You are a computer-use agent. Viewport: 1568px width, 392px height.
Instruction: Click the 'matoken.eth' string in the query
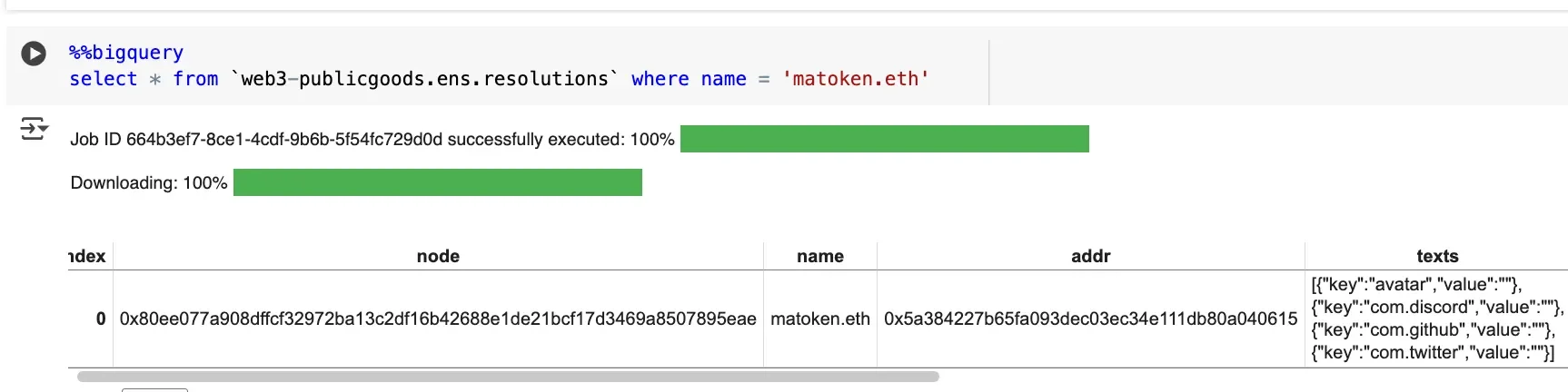coord(856,79)
